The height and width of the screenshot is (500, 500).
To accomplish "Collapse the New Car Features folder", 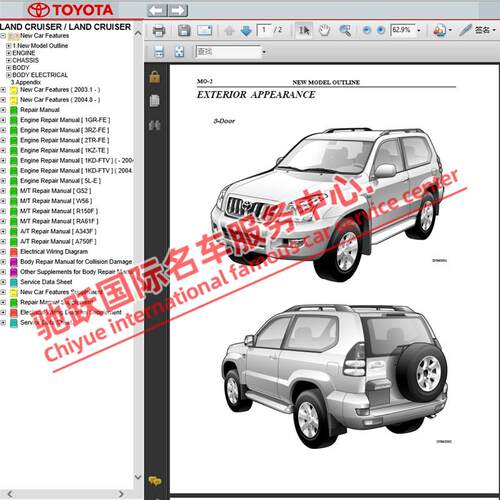I will point(3,36).
